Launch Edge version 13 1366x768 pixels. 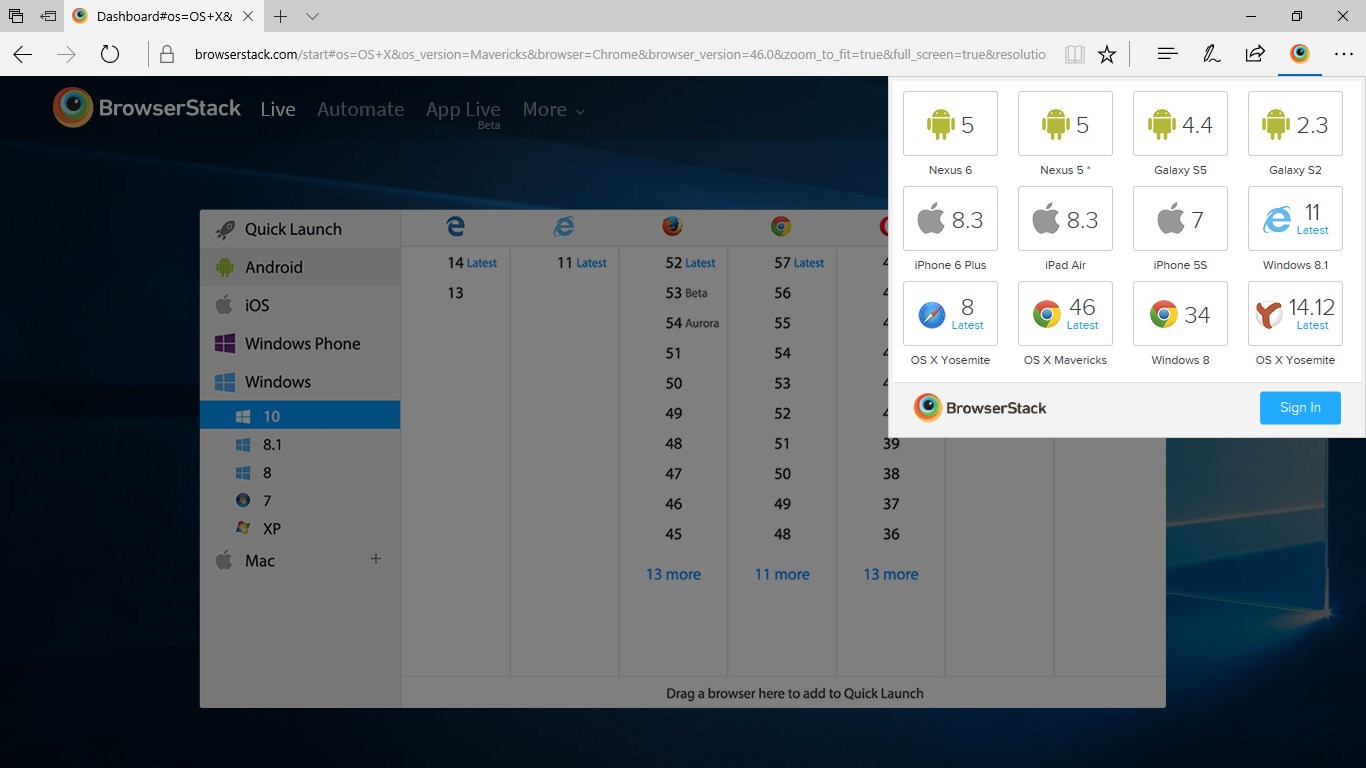[455, 293]
